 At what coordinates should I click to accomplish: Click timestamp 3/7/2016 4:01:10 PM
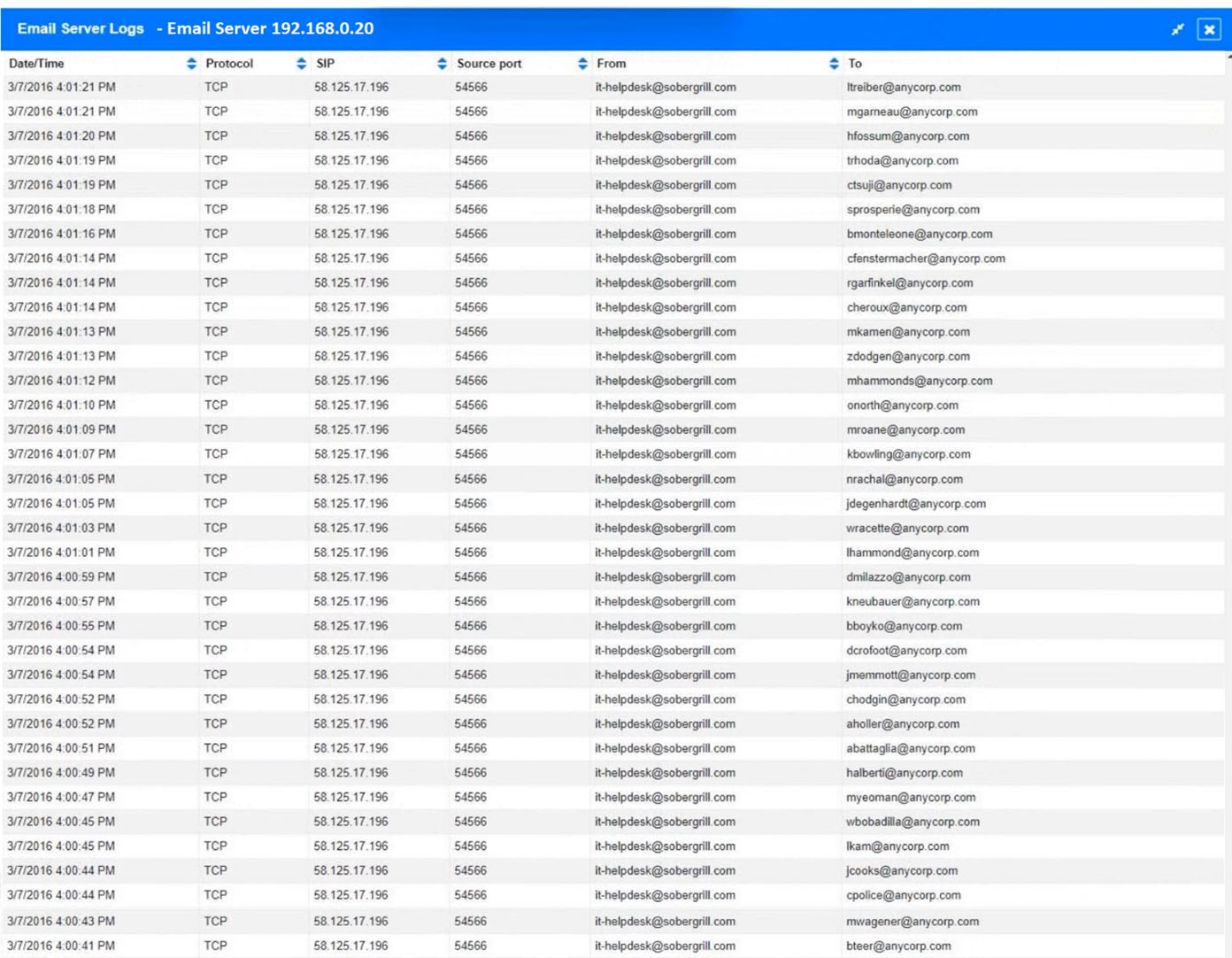(x=62, y=406)
